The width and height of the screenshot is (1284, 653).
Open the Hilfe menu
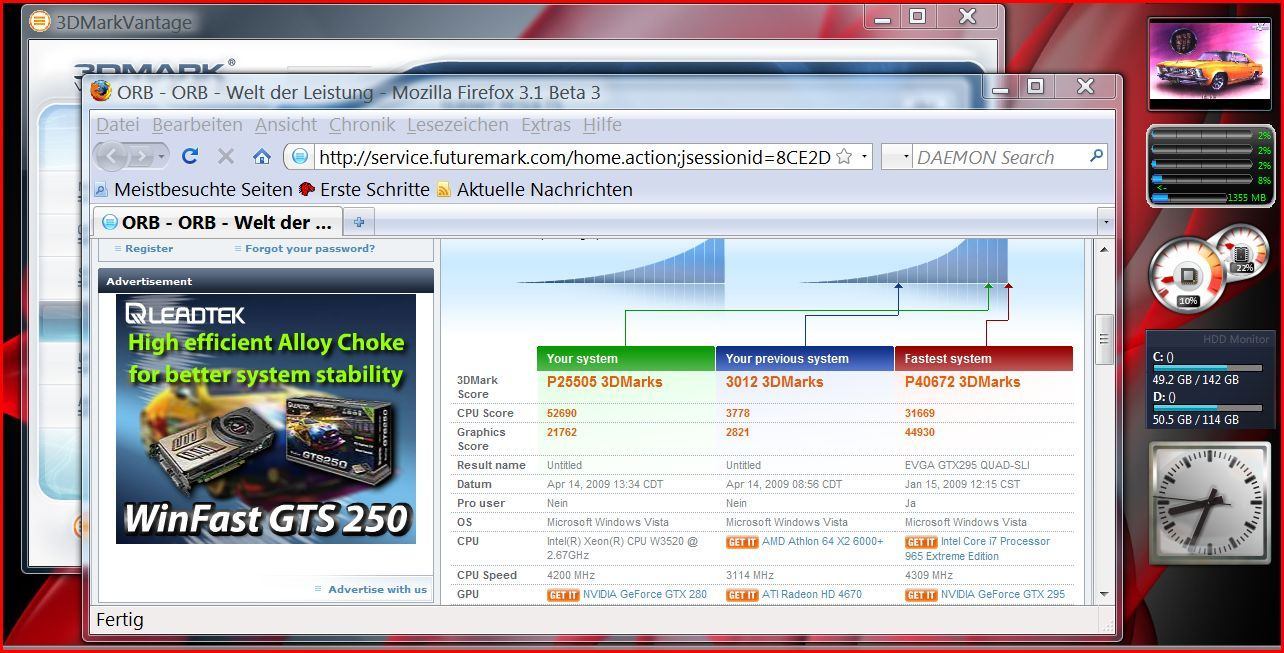602,124
